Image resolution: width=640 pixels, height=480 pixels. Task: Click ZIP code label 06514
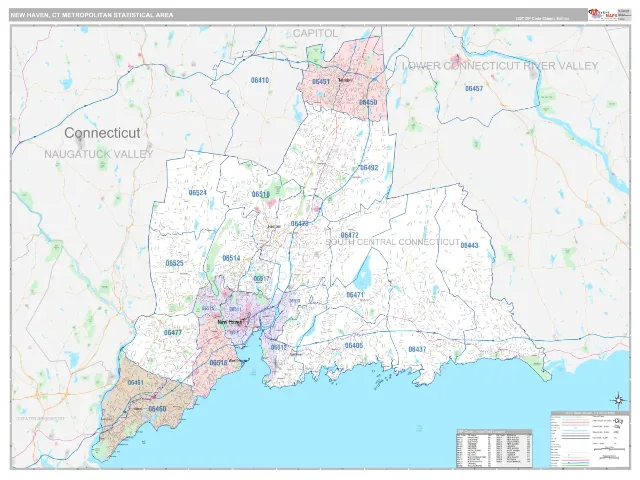pos(231,258)
